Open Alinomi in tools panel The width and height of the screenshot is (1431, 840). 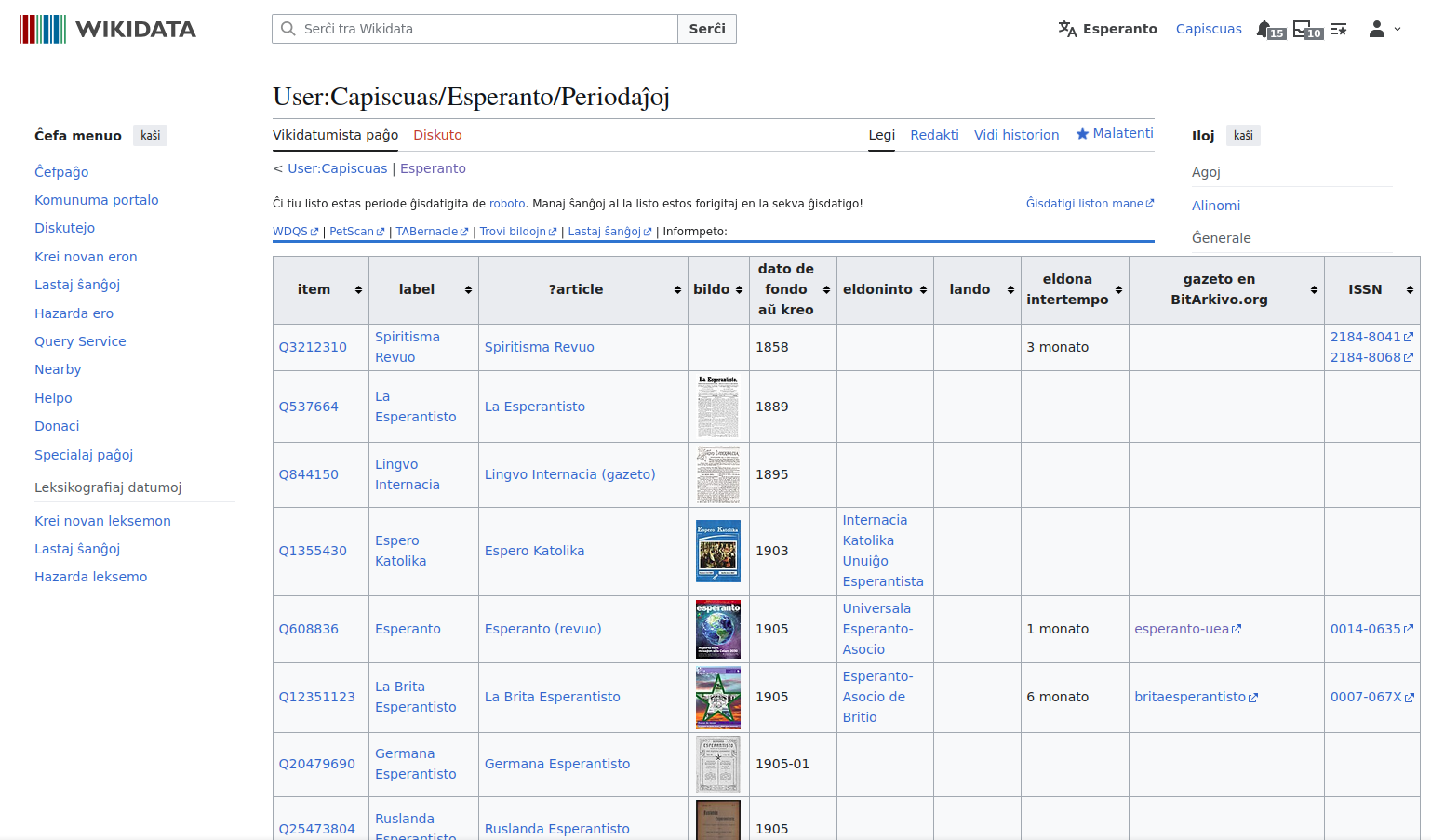1216,206
